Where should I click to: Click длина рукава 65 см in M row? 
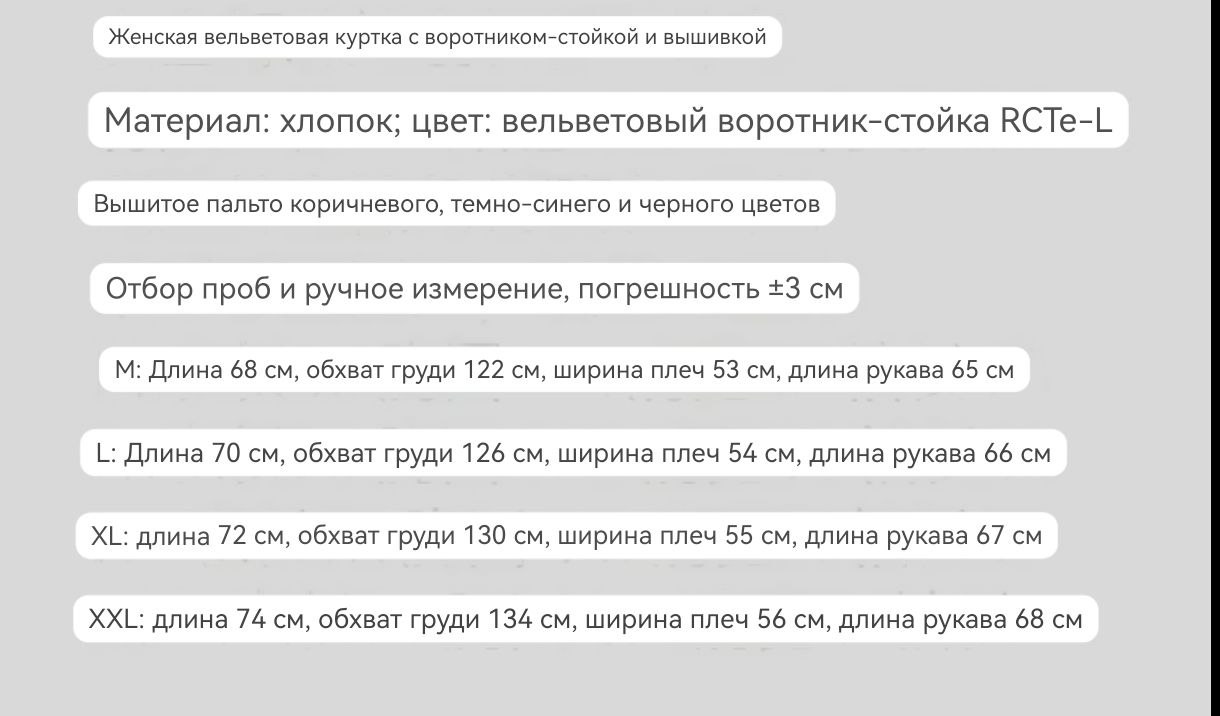pyautogui.click(x=901, y=371)
